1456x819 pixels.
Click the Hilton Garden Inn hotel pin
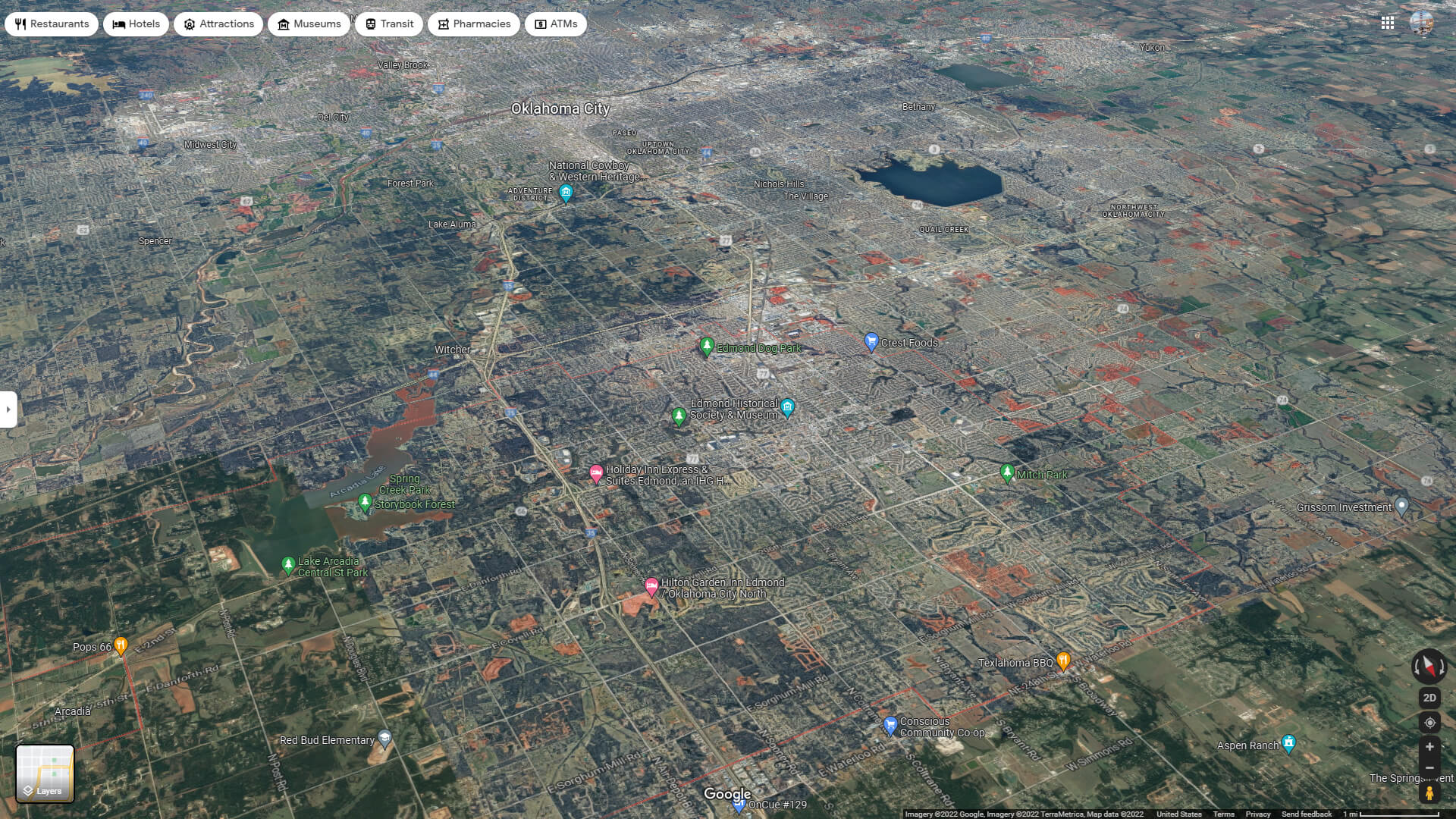651,585
